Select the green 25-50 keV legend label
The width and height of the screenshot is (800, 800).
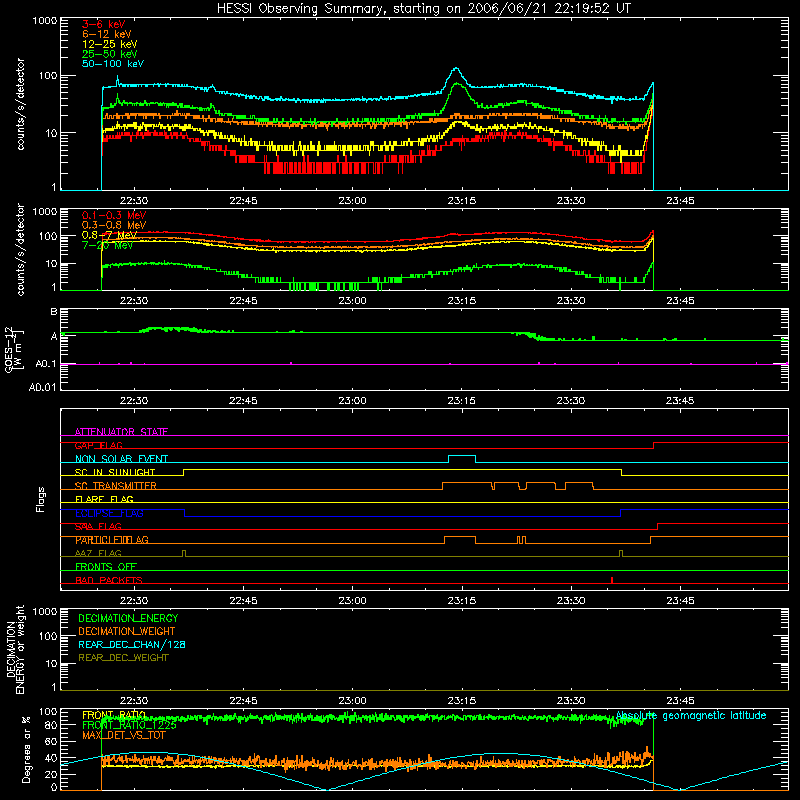(x=110, y=54)
